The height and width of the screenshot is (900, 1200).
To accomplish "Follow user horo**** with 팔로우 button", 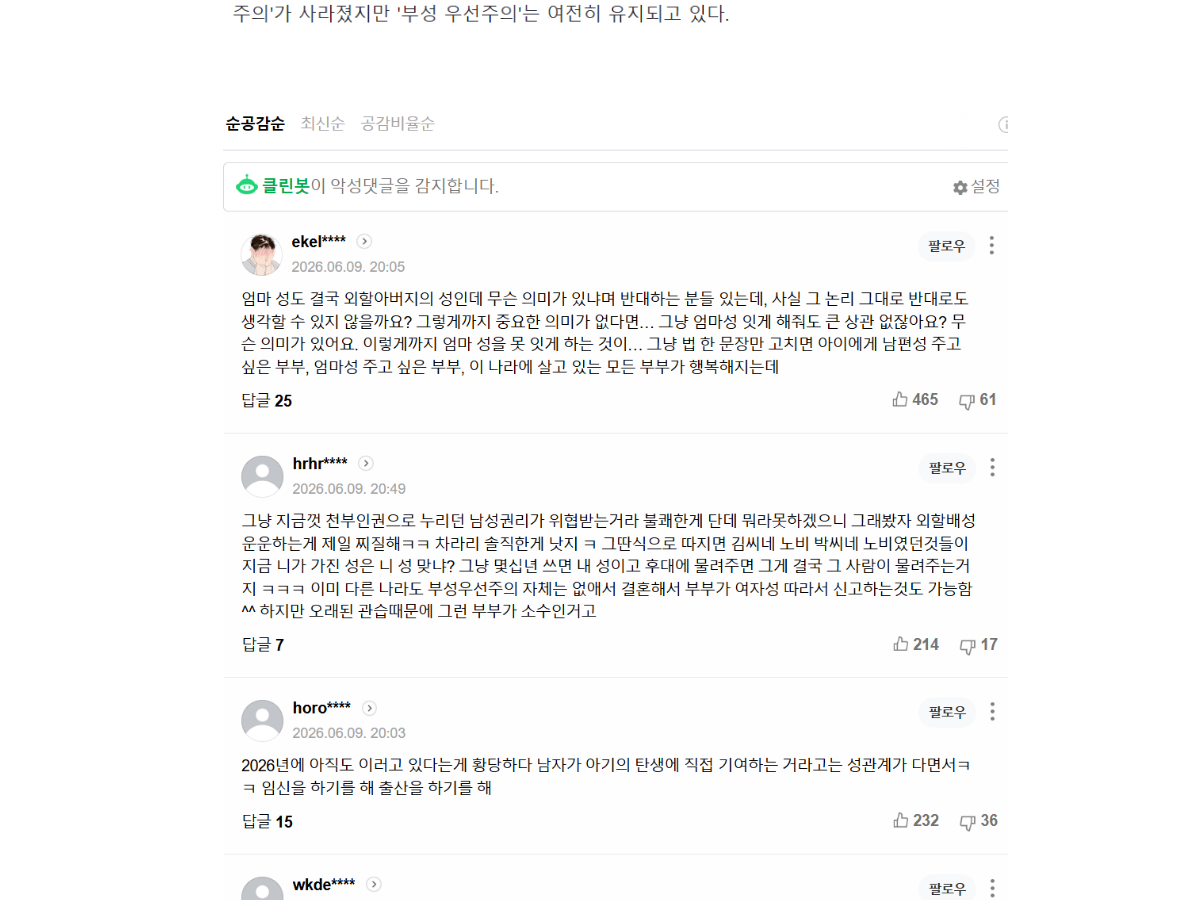I will pyautogui.click(x=947, y=712).
